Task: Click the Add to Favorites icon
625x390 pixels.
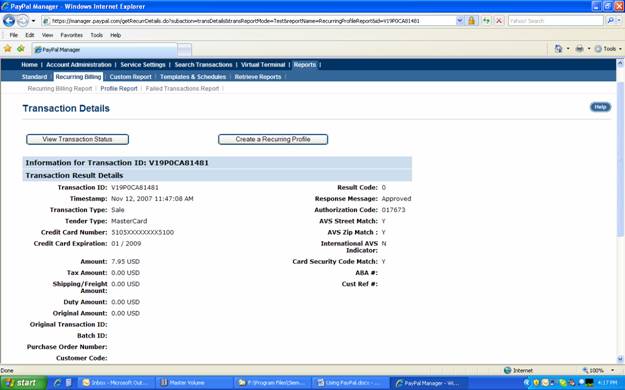Action: pyautogui.click(x=21, y=49)
